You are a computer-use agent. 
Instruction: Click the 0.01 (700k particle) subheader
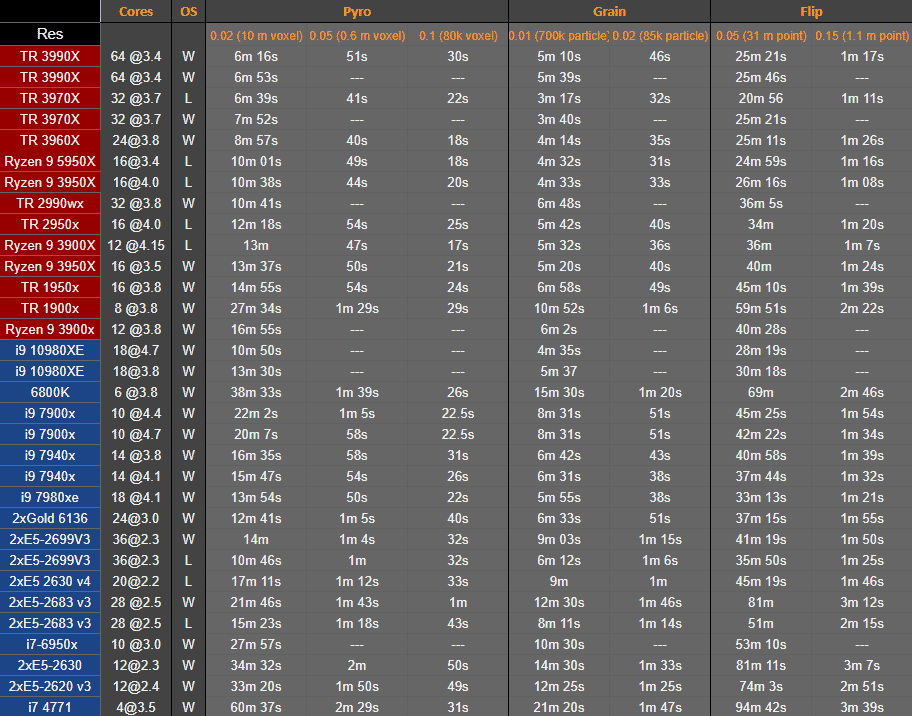[x=559, y=35]
